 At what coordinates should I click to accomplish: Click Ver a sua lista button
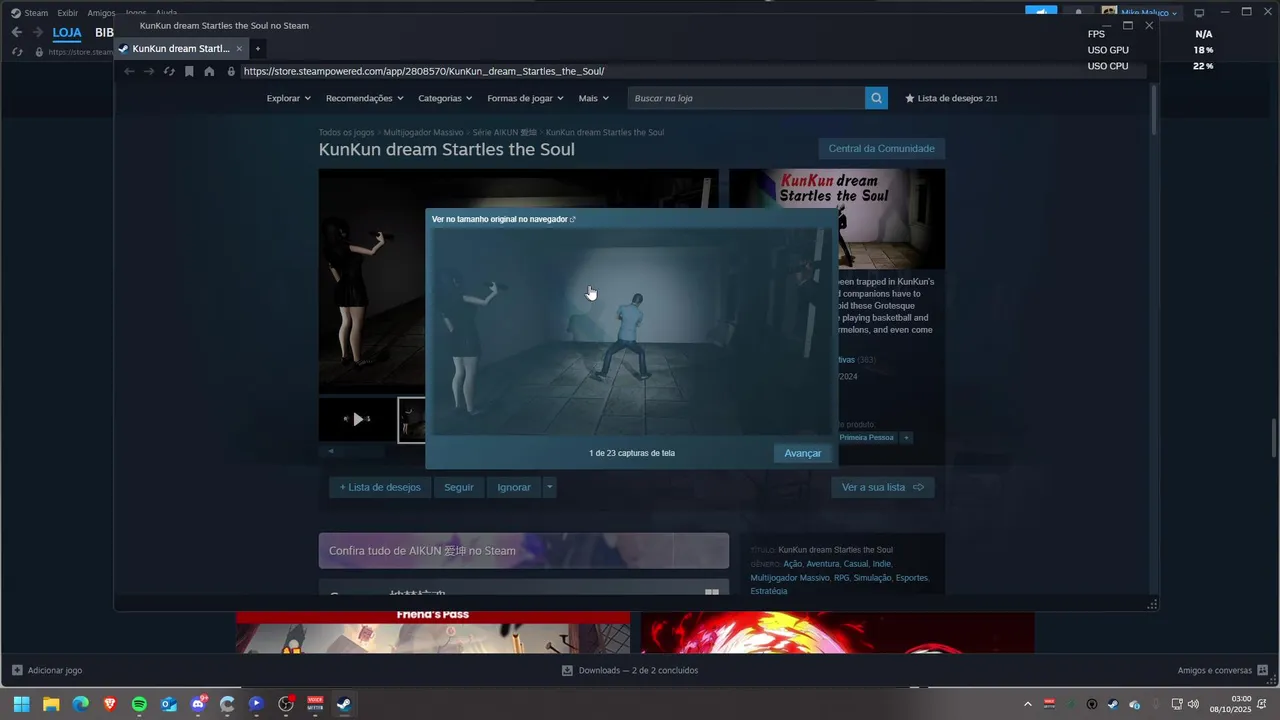pyautogui.click(x=882, y=487)
